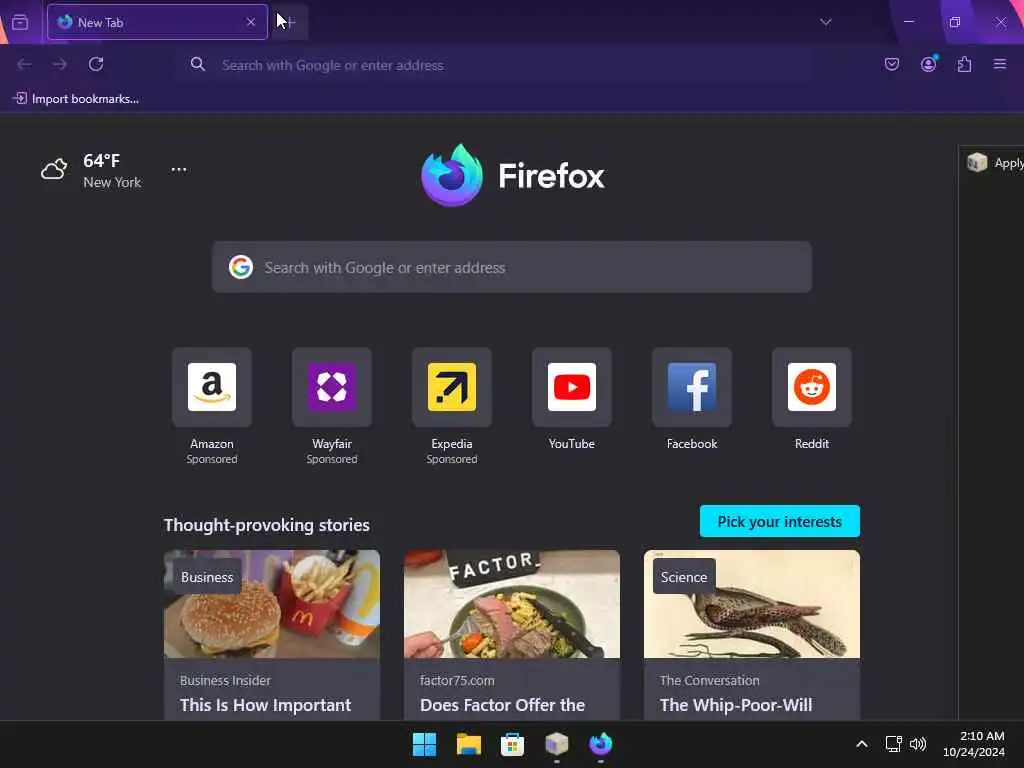Click the Firefox icon on the taskbar
Screen dimensions: 1024x768
[600, 744]
